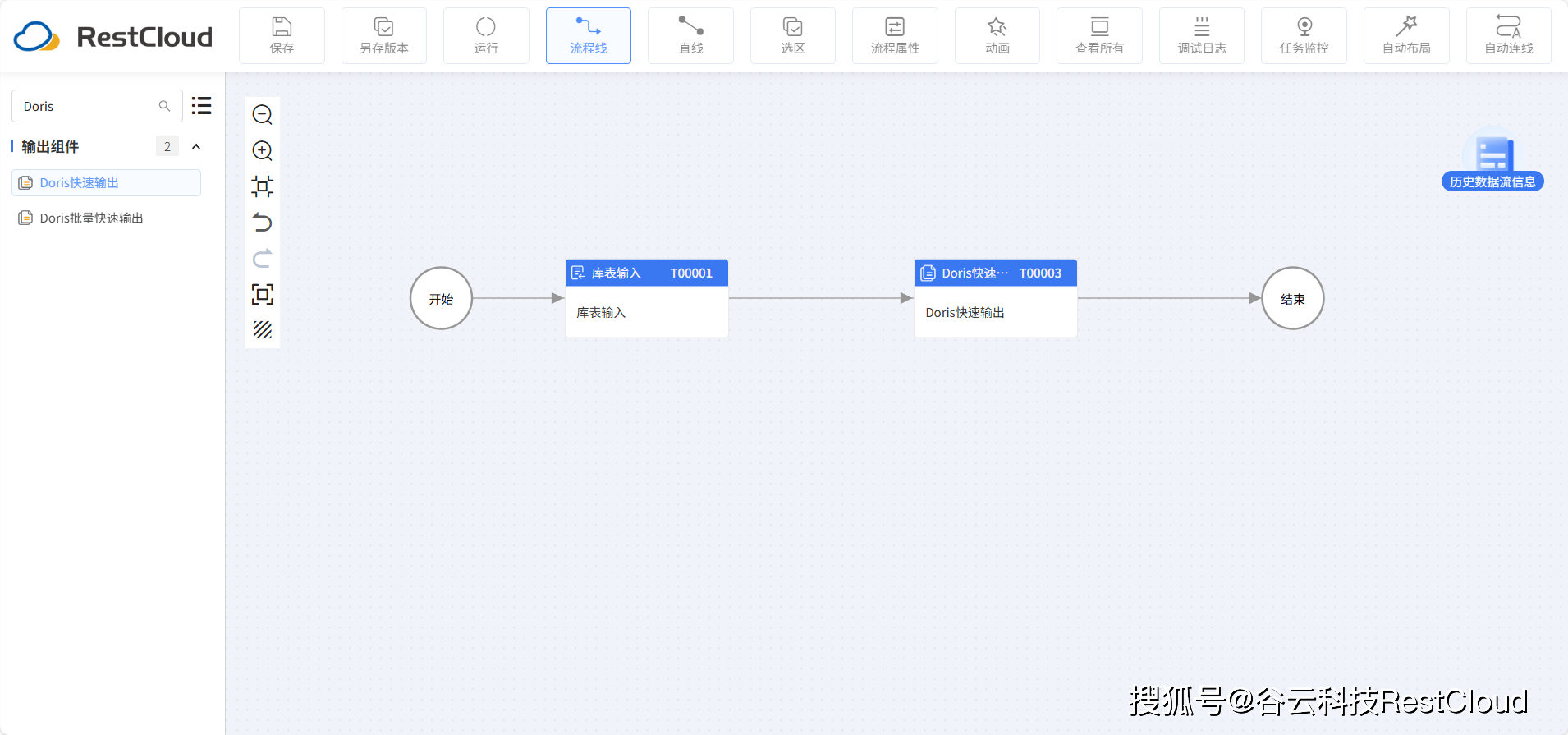Click the 运行 run button
This screenshot has height=735, width=1568.
[486, 36]
